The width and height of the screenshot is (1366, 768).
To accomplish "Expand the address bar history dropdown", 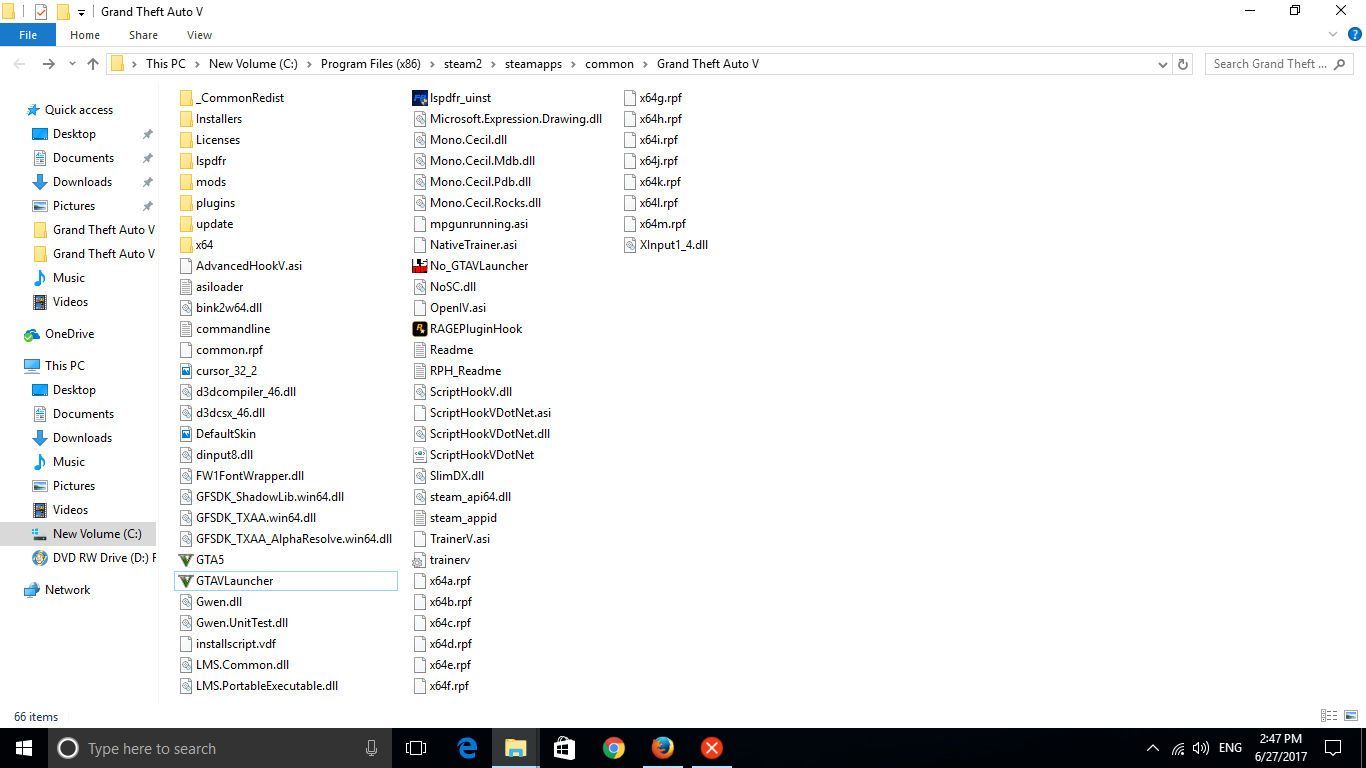I will pos(1163,64).
